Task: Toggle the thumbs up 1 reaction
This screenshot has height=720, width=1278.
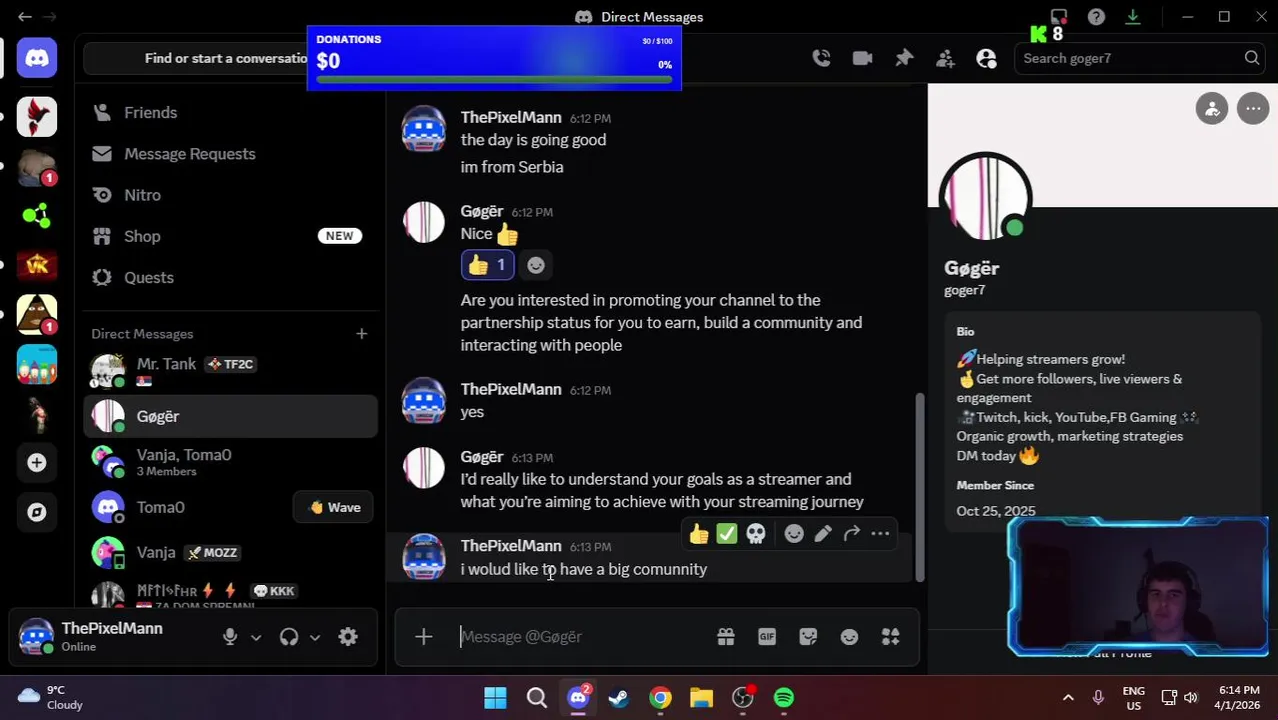Action: click(487, 265)
